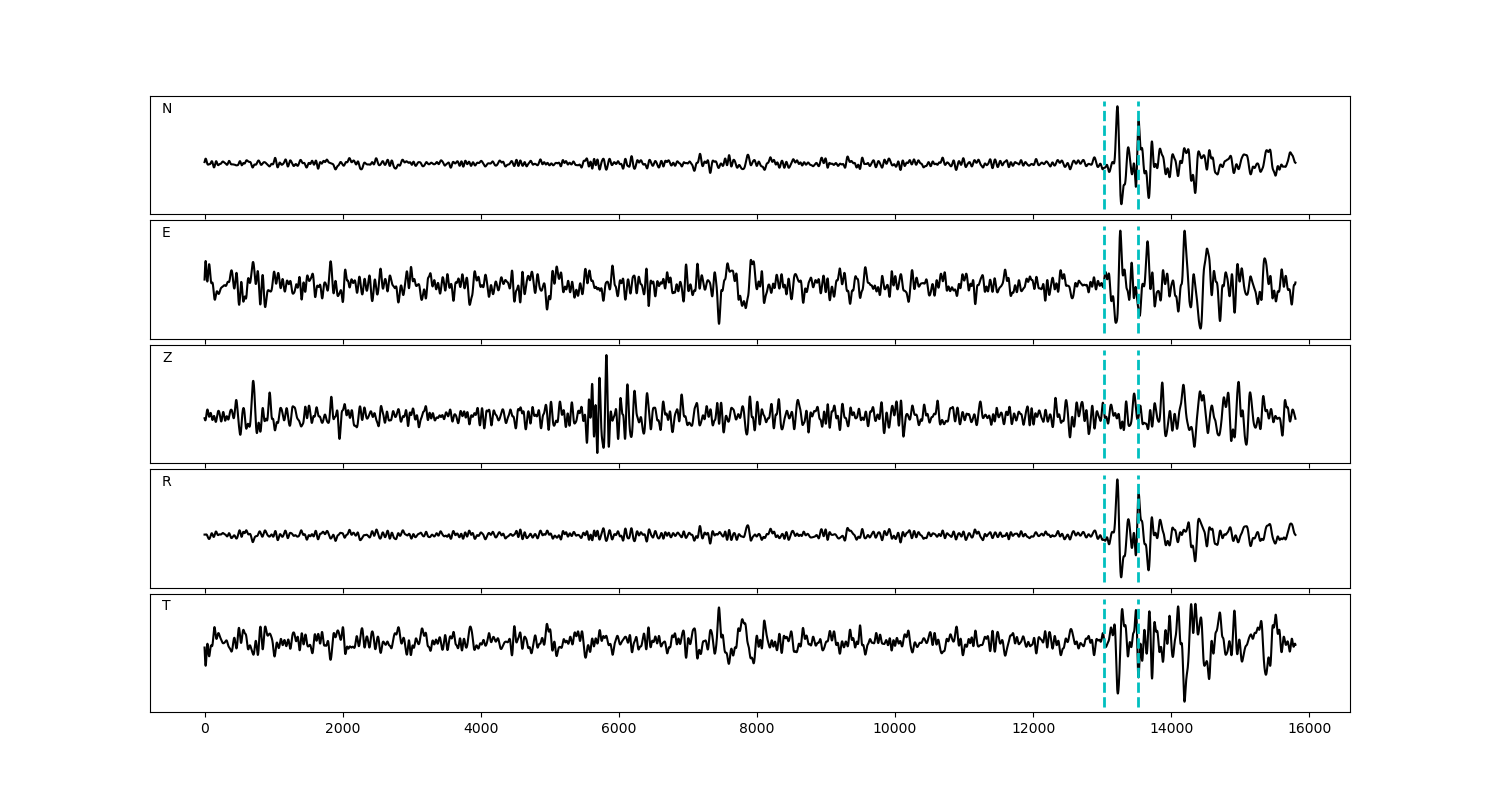1500x800 pixels.
Task: Click the T trace positive spike near 7450
Action: click(x=718, y=608)
